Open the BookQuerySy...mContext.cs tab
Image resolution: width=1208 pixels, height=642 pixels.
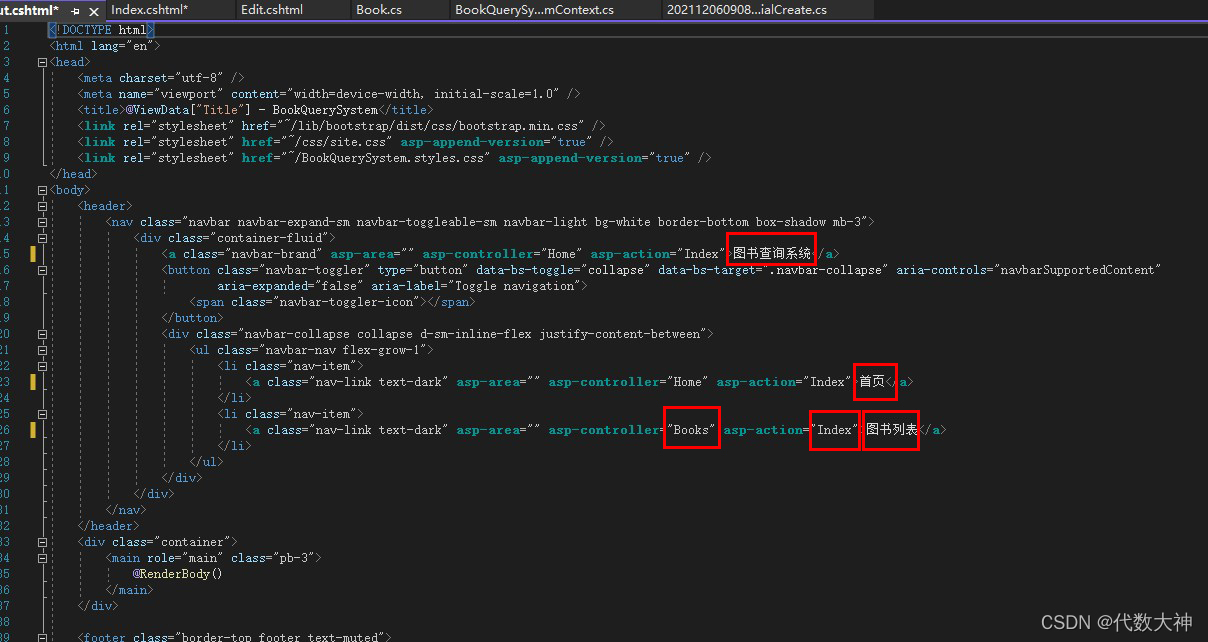[x=535, y=9]
